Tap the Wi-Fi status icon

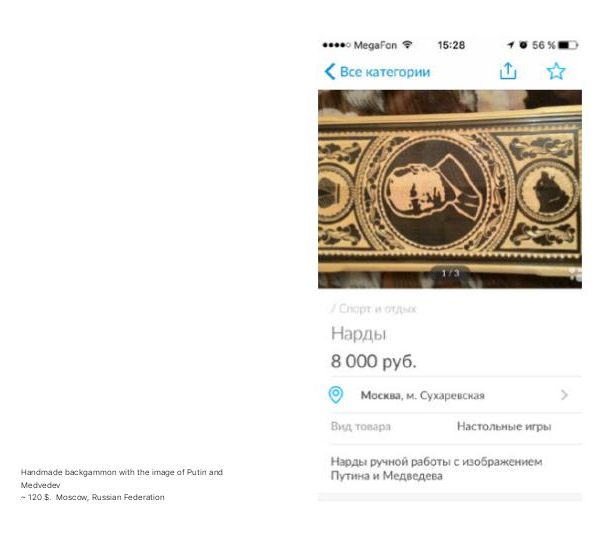[x=408, y=45]
